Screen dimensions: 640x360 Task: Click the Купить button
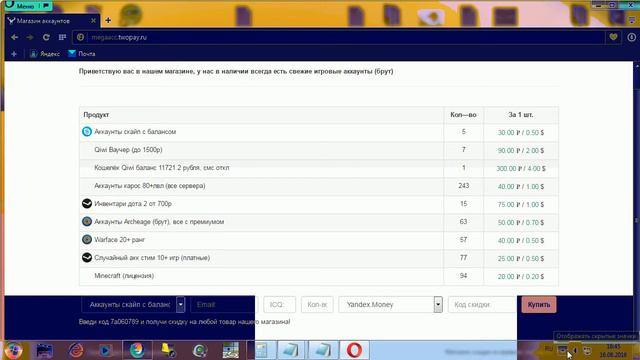point(539,304)
